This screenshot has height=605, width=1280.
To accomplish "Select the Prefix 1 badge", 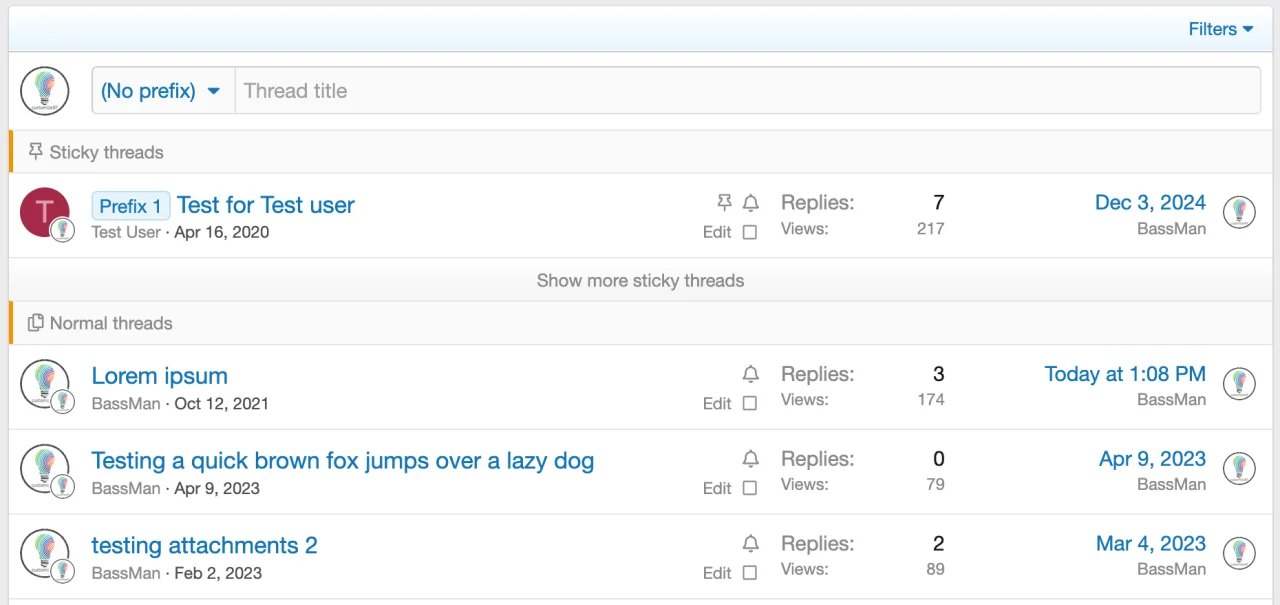I will click(x=130, y=205).
